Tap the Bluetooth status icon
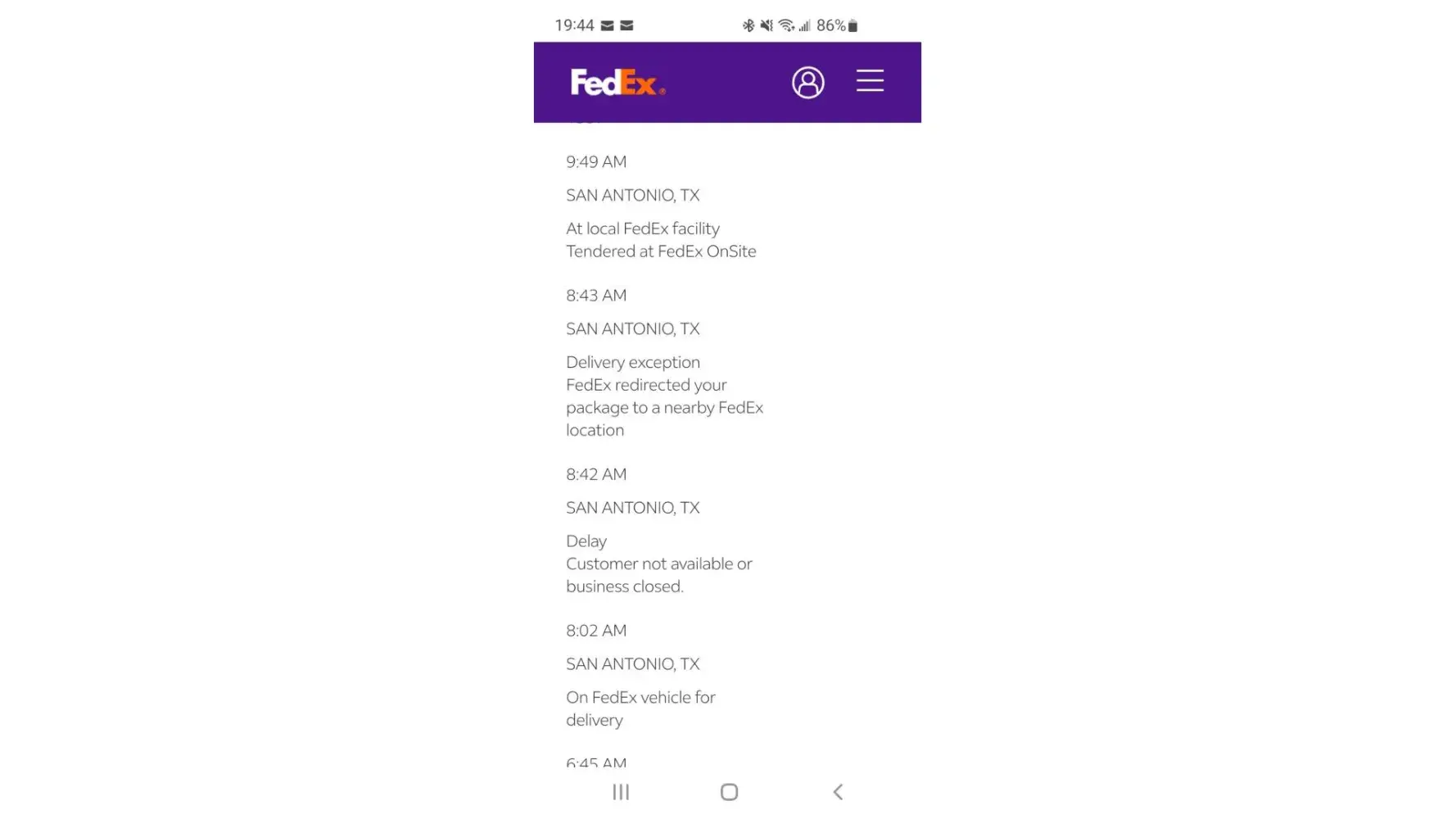Image resolution: width=1456 pixels, height=819 pixels. [748, 26]
